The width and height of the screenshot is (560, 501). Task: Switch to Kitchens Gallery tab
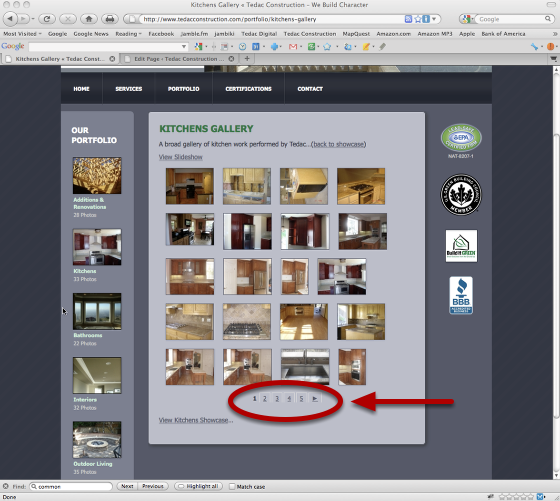coord(59,59)
